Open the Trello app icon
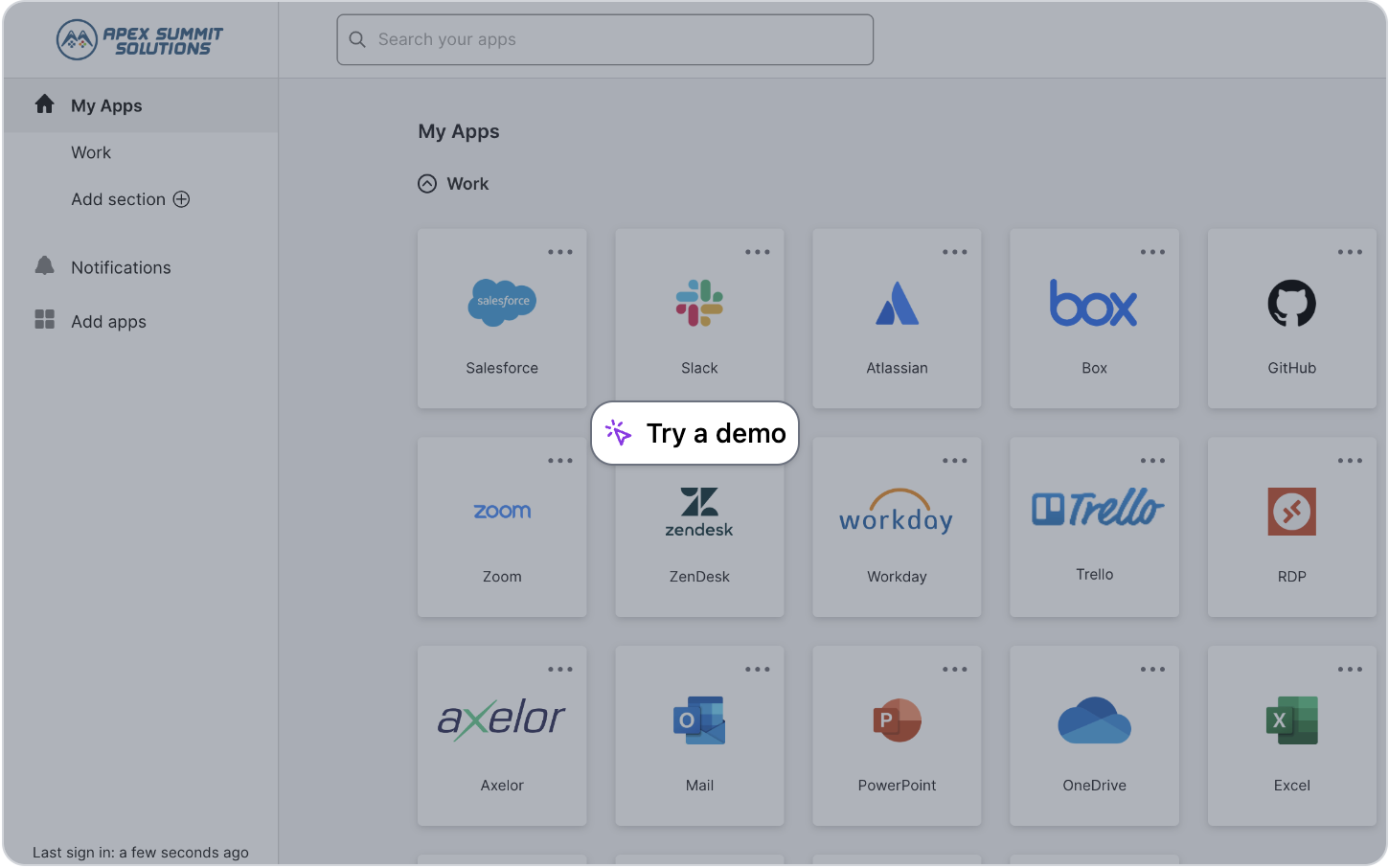The image size is (1389, 868). (1098, 508)
